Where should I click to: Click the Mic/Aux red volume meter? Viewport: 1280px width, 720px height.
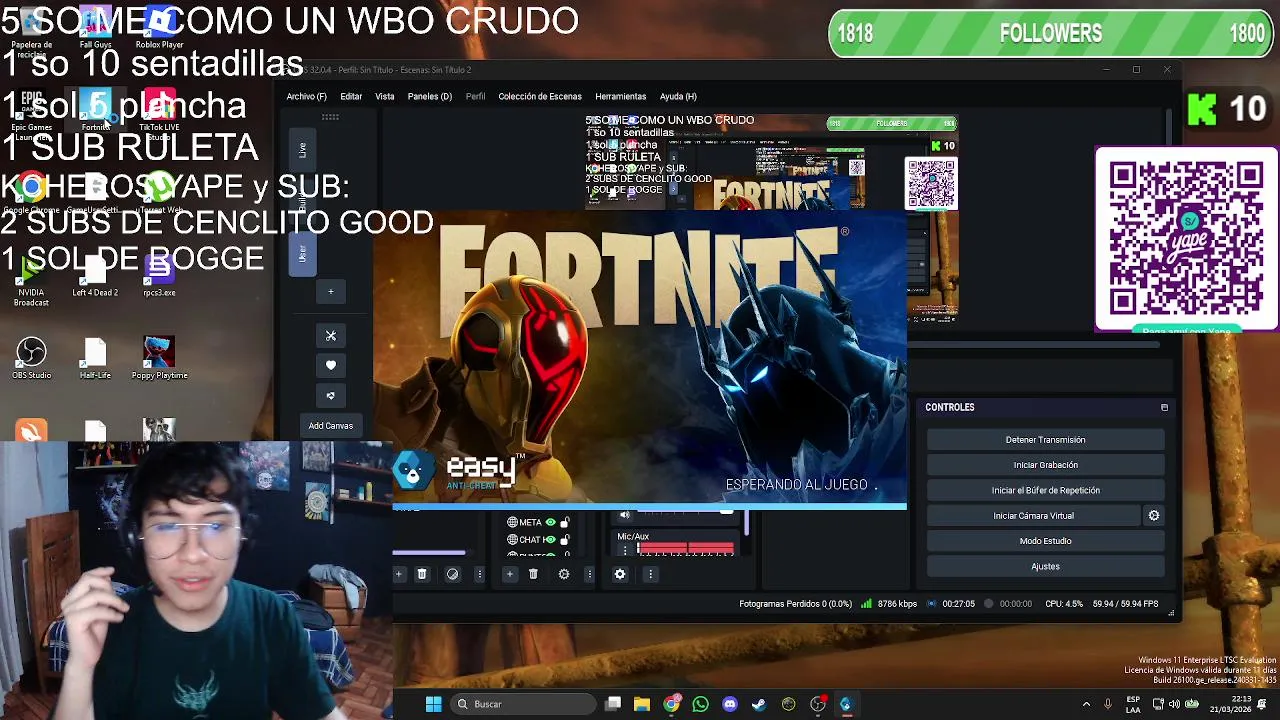(x=685, y=549)
